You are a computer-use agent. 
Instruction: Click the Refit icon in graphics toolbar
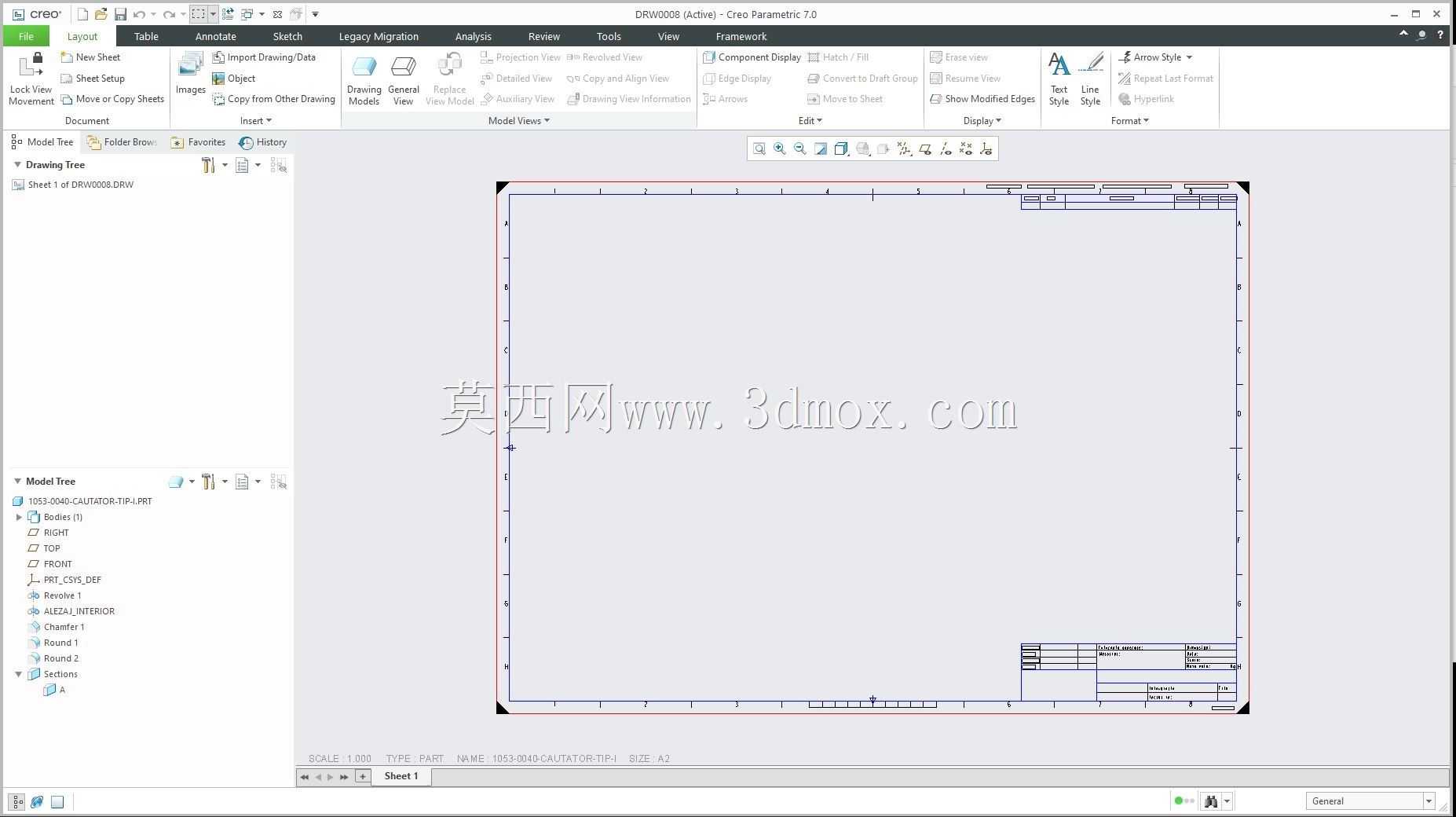pyautogui.click(x=759, y=148)
